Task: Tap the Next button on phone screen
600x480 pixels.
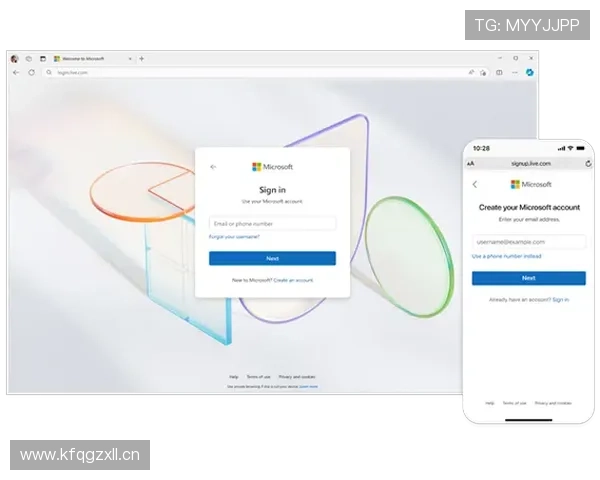Action: (x=529, y=278)
